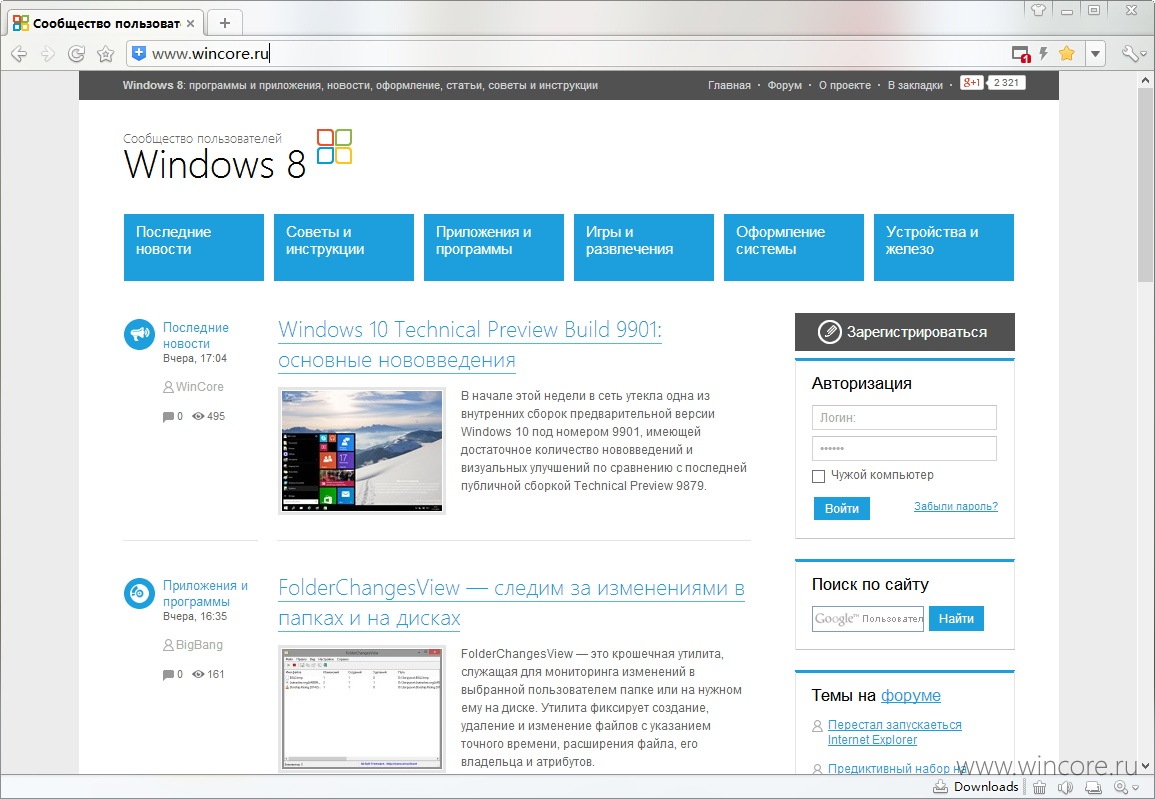Image resolution: width=1155 pixels, height=799 pixels.
Task: Expand the address bar history dropdown arrow
Action: point(1095,53)
